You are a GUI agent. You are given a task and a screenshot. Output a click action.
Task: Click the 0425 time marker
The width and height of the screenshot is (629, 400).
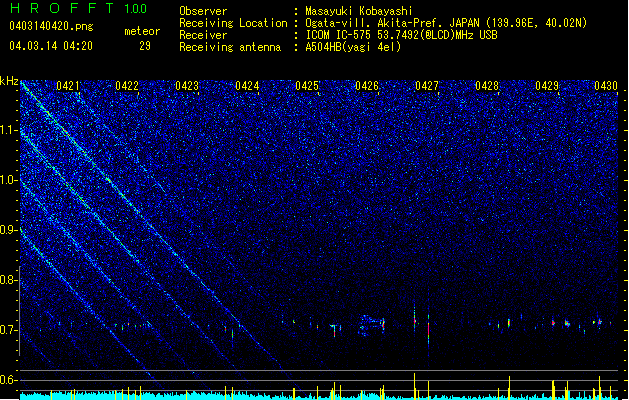pyautogui.click(x=307, y=86)
